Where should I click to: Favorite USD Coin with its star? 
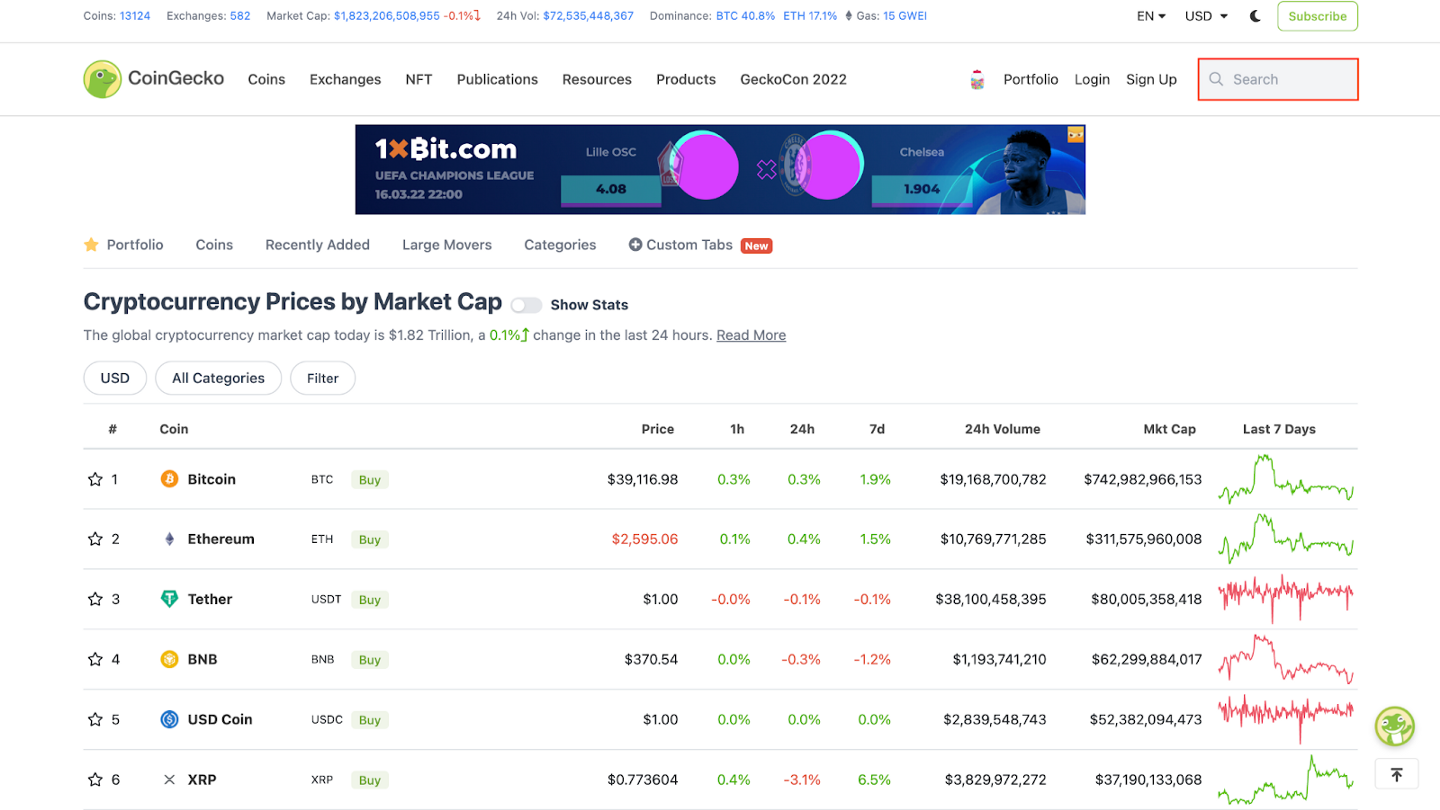[x=95, y=719]
